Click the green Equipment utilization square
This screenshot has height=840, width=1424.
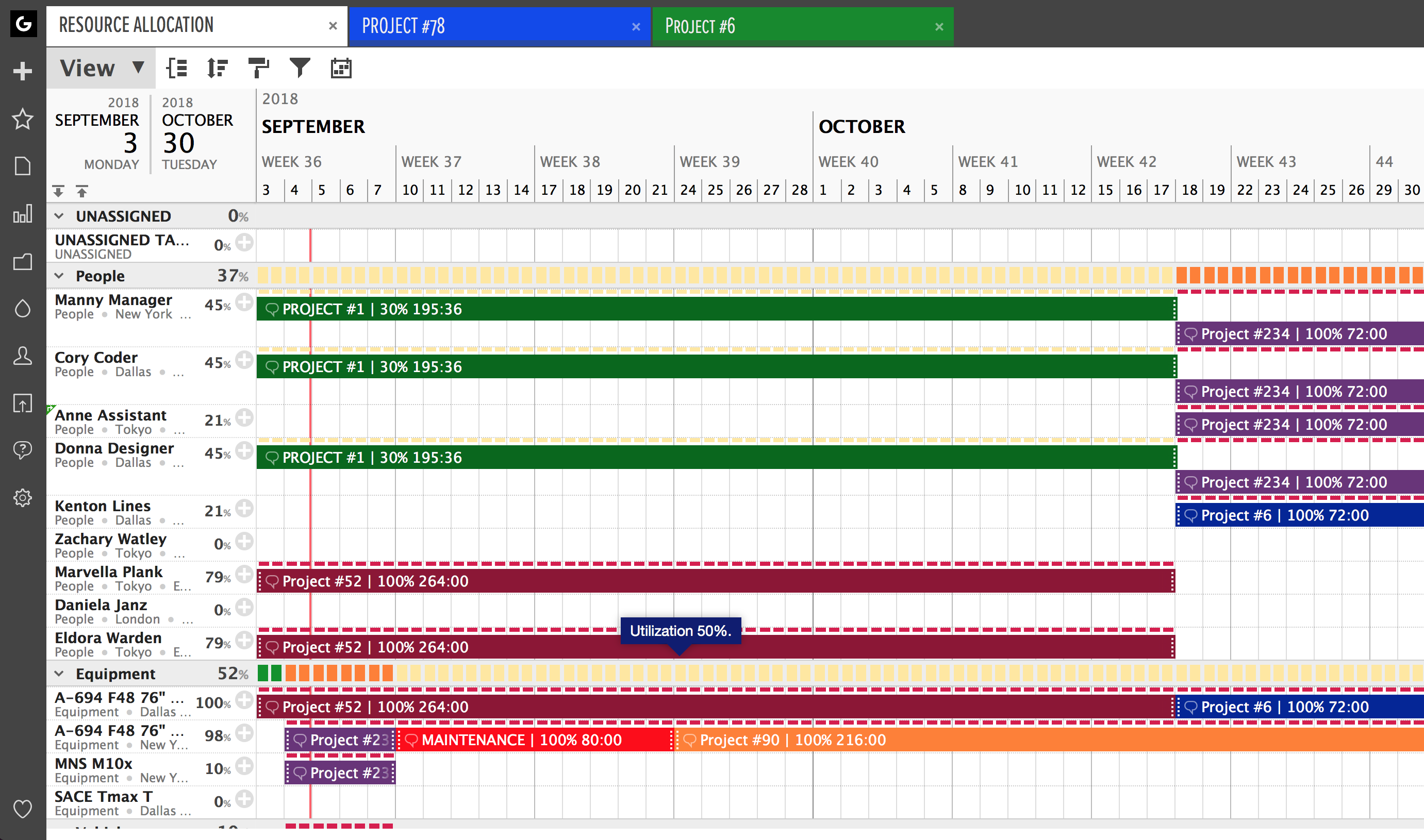coord(263,673)
